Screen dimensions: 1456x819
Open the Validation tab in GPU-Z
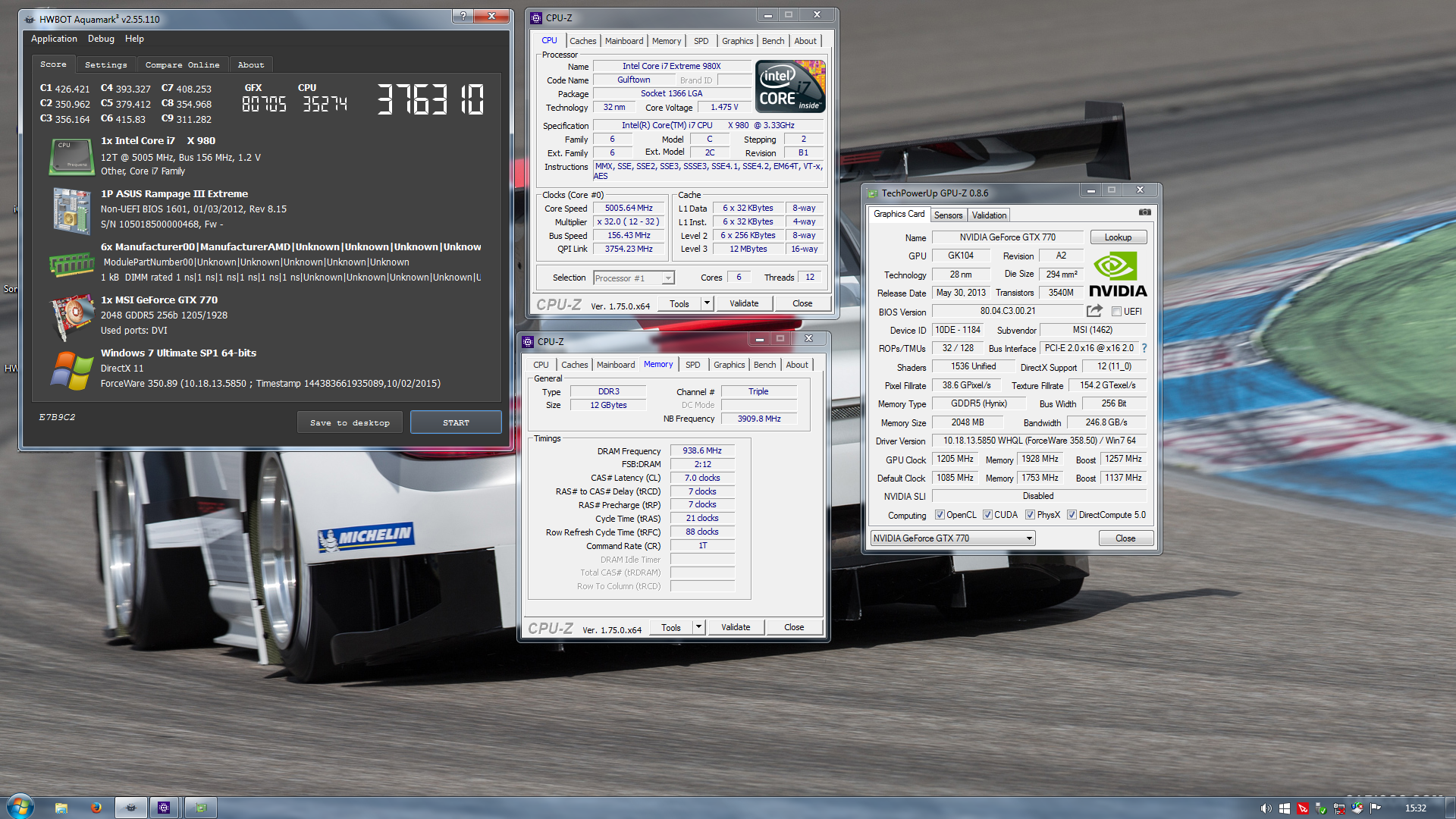click(x=989, y=215)
